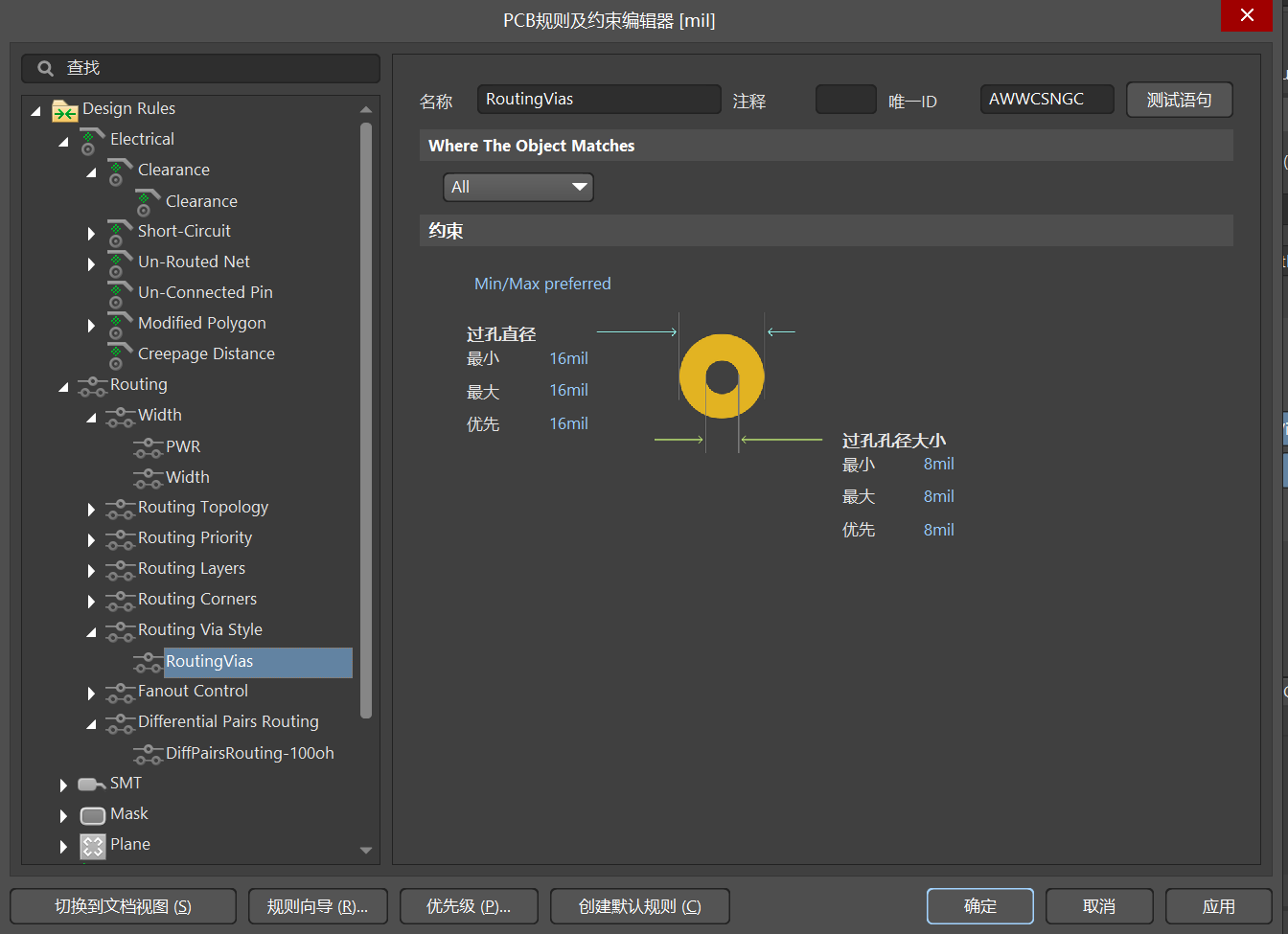
Task: Click the Un-Routed Net rule icon
Action: coord(120,263)
